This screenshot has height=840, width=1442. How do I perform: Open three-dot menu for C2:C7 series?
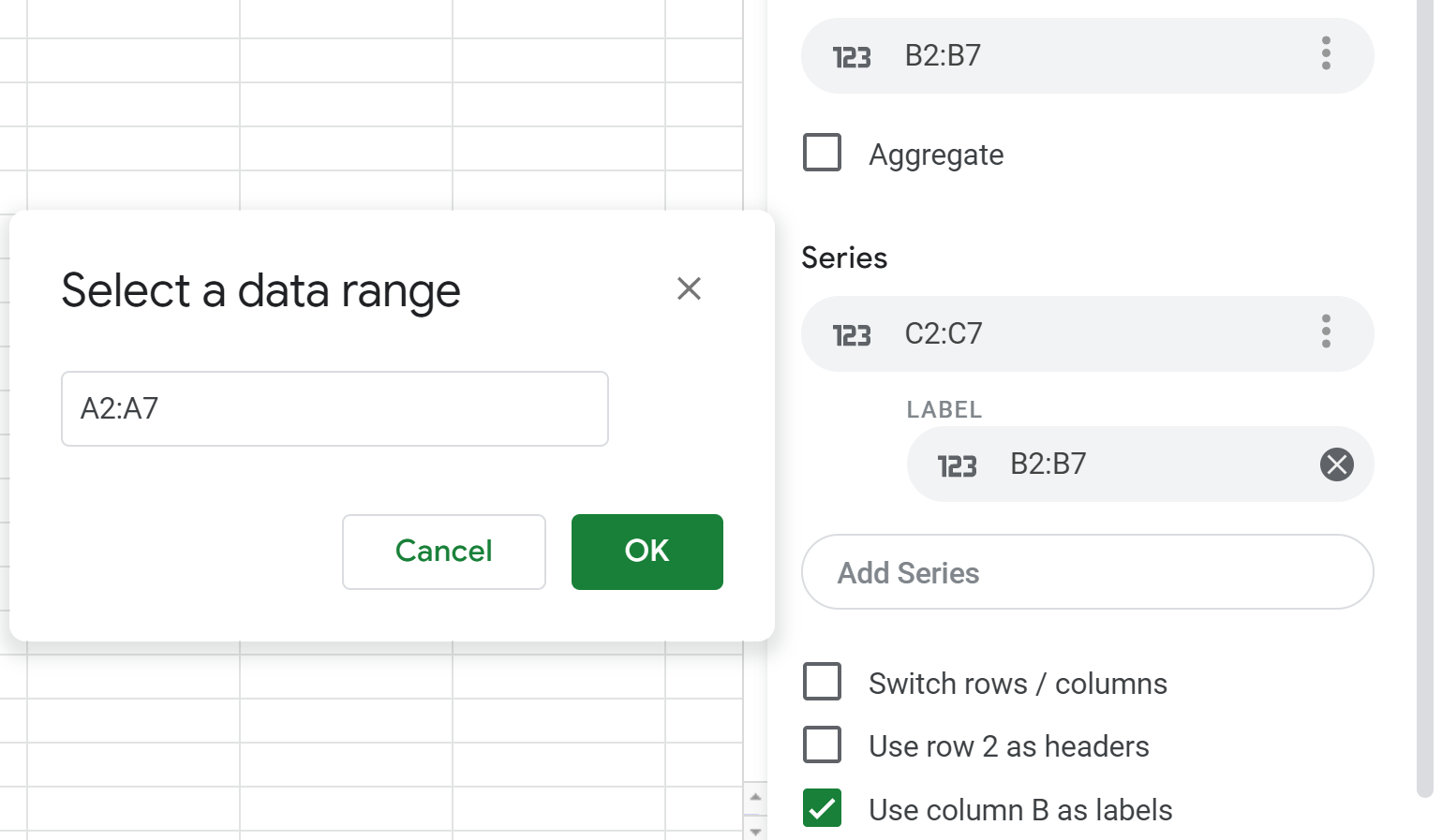coord(1325,332)
